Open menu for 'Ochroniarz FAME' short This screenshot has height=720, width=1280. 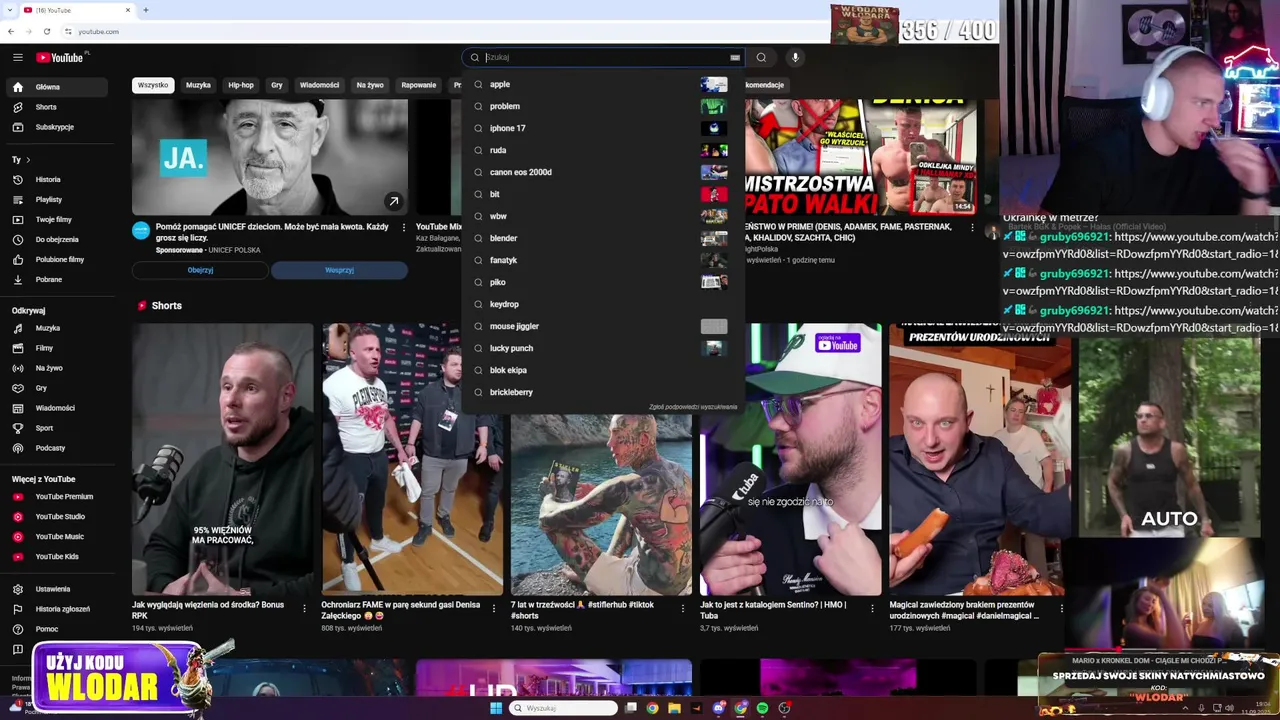point(494,608)
